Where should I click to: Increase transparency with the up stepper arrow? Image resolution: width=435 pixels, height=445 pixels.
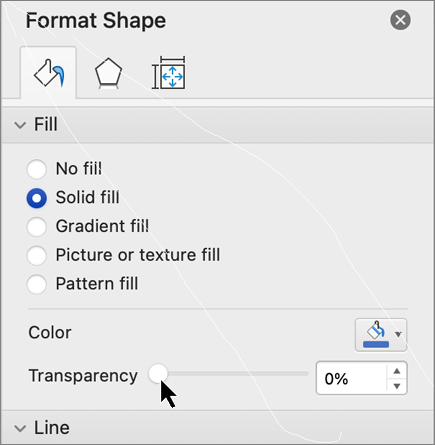pos(397,371)
